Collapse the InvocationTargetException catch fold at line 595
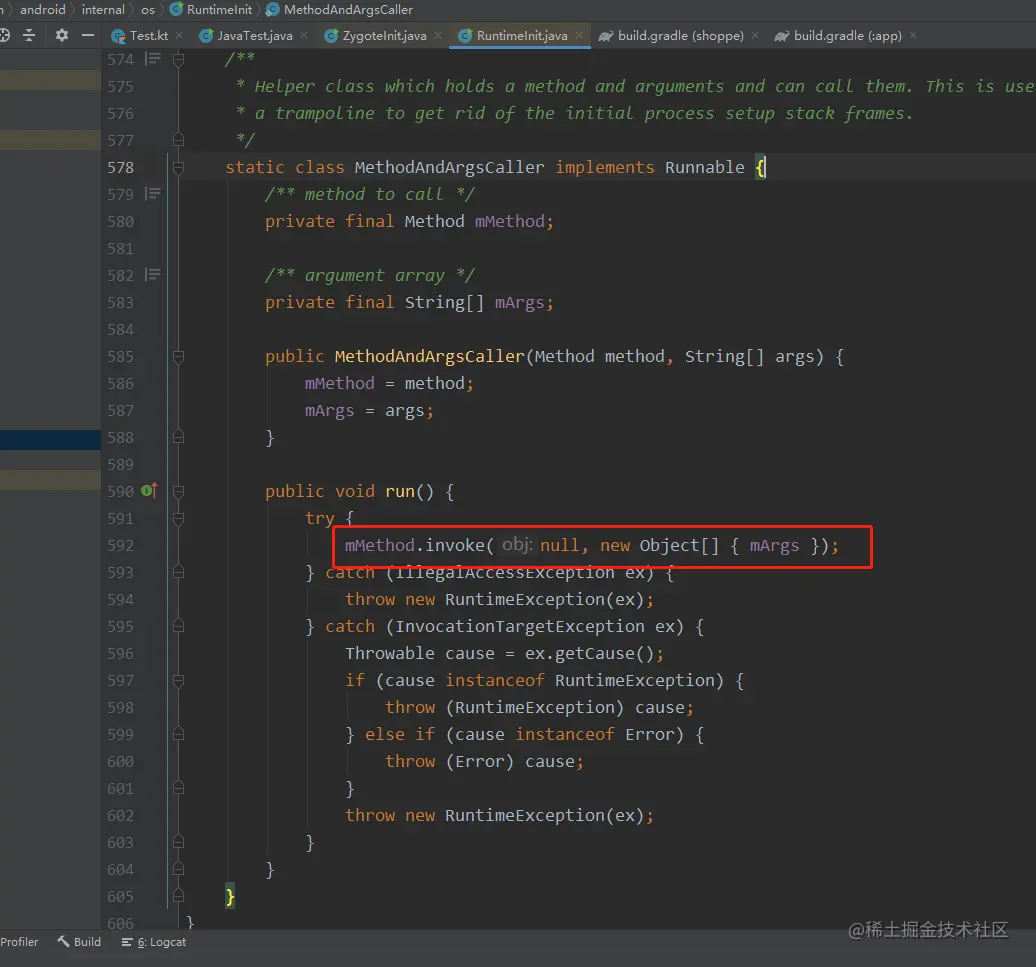The height and width of the screenshot is (967, 1036). click(178, 626)
